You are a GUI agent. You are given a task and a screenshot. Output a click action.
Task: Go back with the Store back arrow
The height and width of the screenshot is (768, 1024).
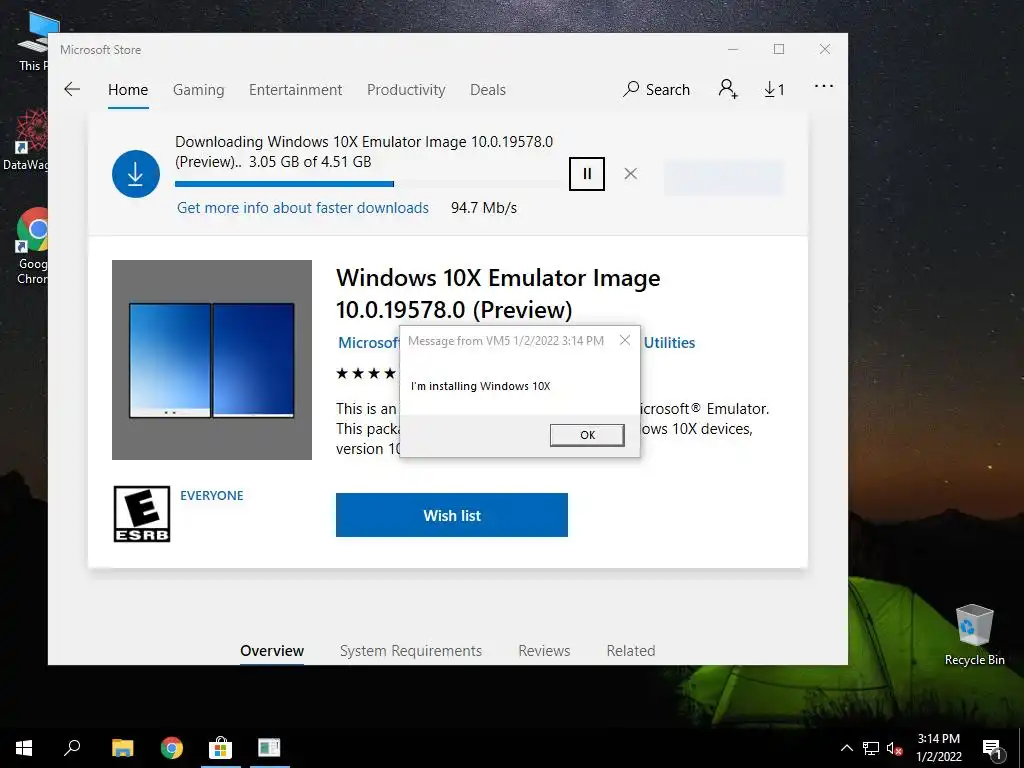pos(72,89)
